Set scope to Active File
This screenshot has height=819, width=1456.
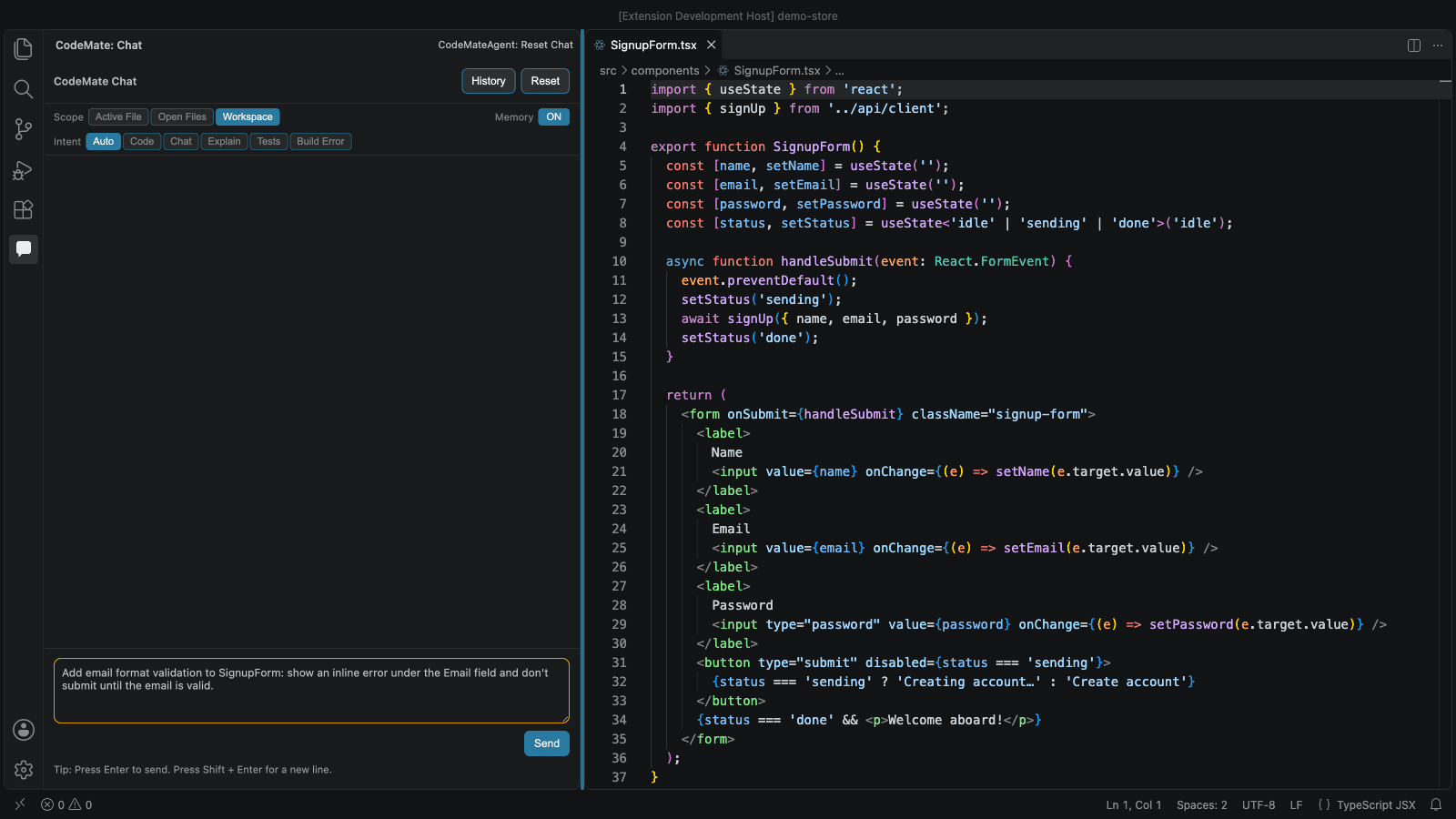pyautogui.click(x=118, y=116)
